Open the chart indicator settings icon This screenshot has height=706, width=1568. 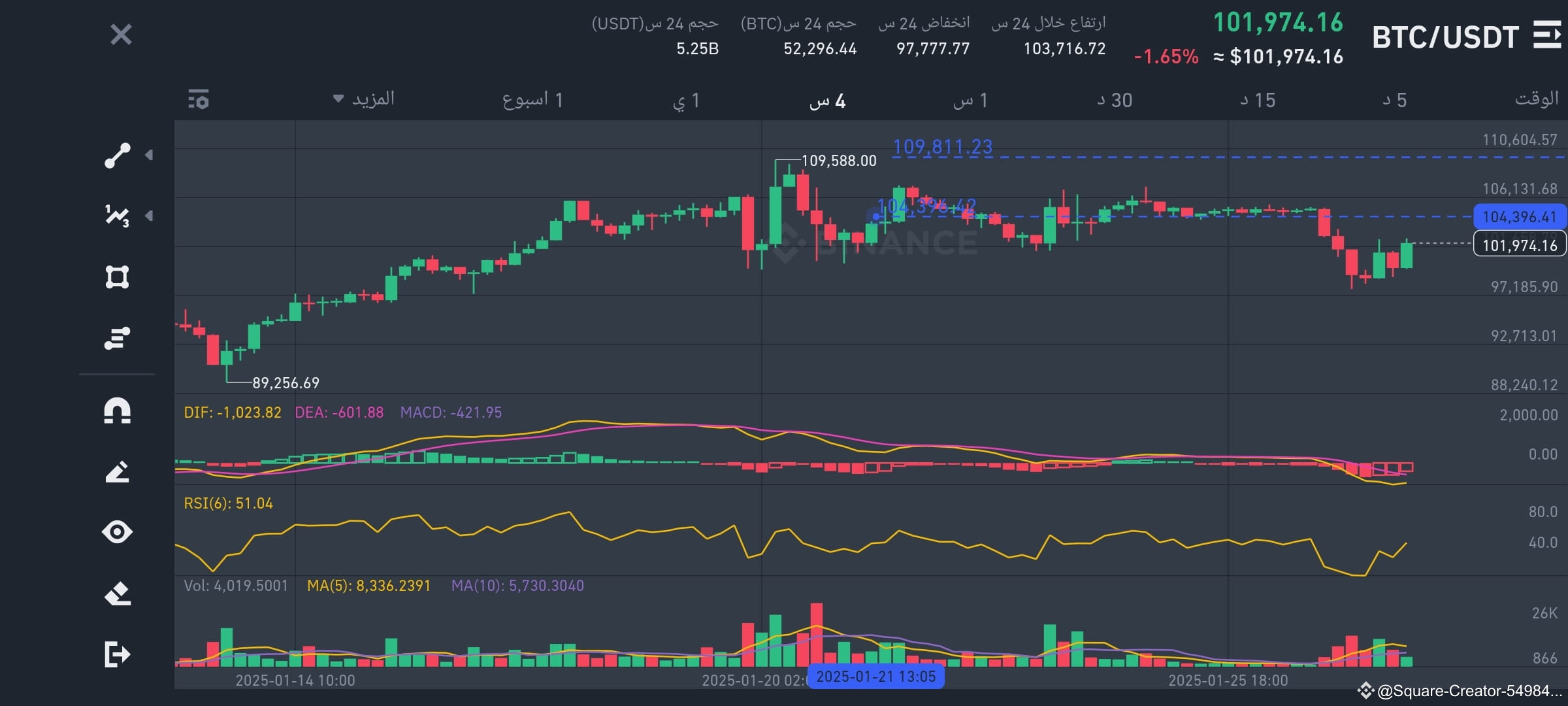click(197, 99)
